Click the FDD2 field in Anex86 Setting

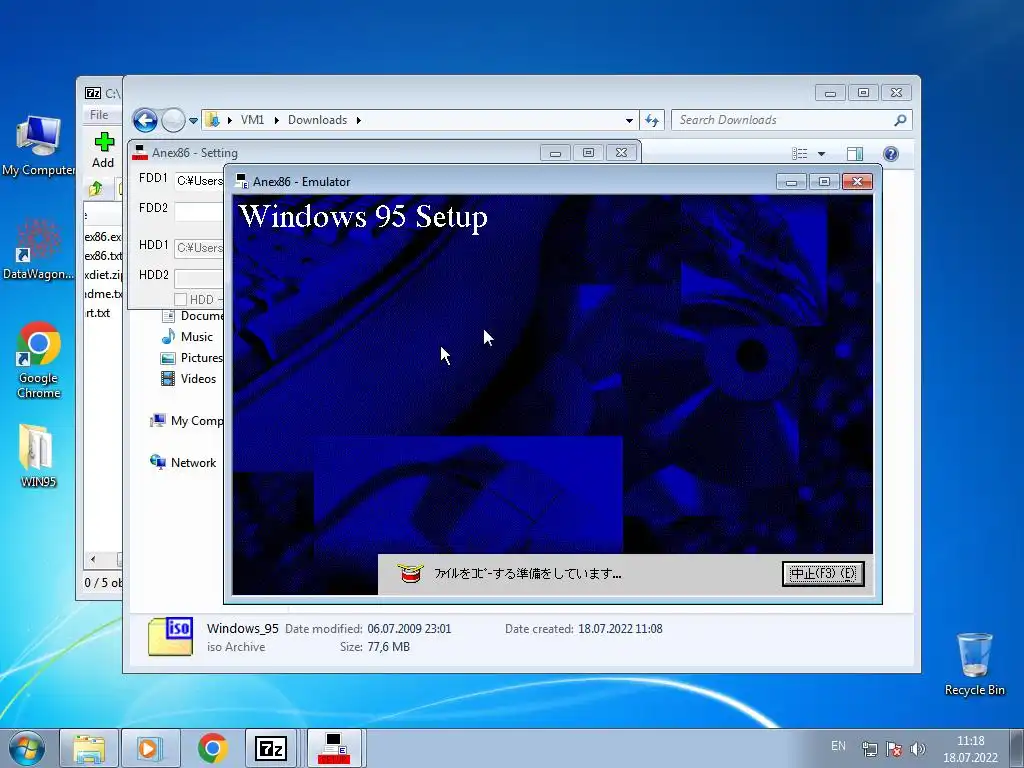click(x=199, y=211)
